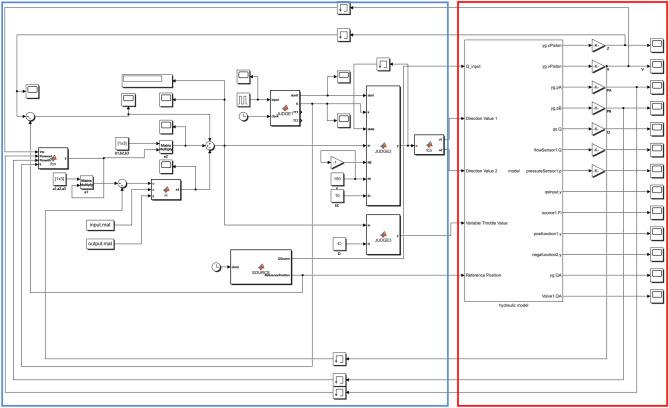Click the clock block feeding SOURCE
669x408 pixels.
[x=215, y=265]
